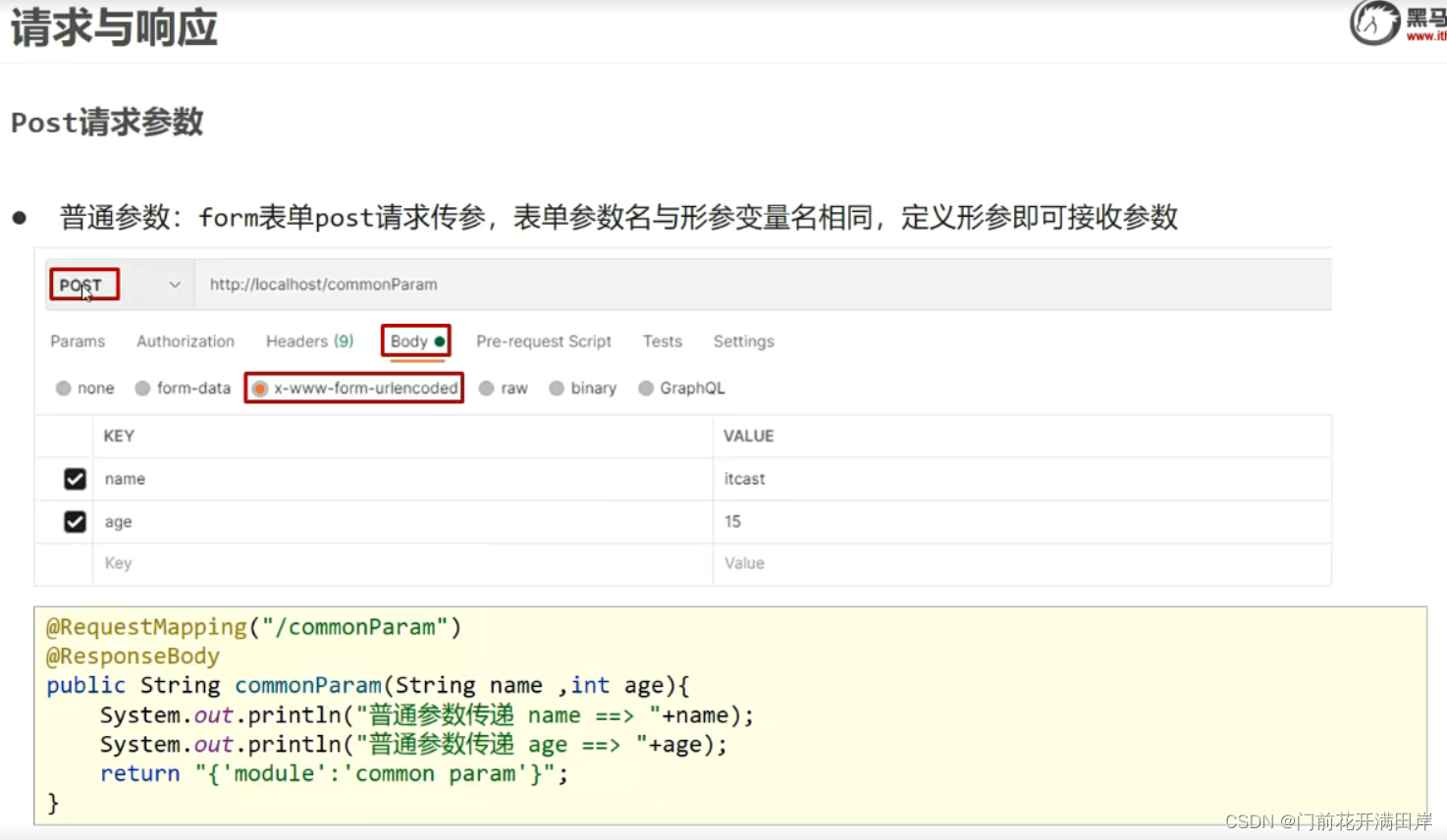
Task: Click the return statement code line
Action: coord(335,774)
